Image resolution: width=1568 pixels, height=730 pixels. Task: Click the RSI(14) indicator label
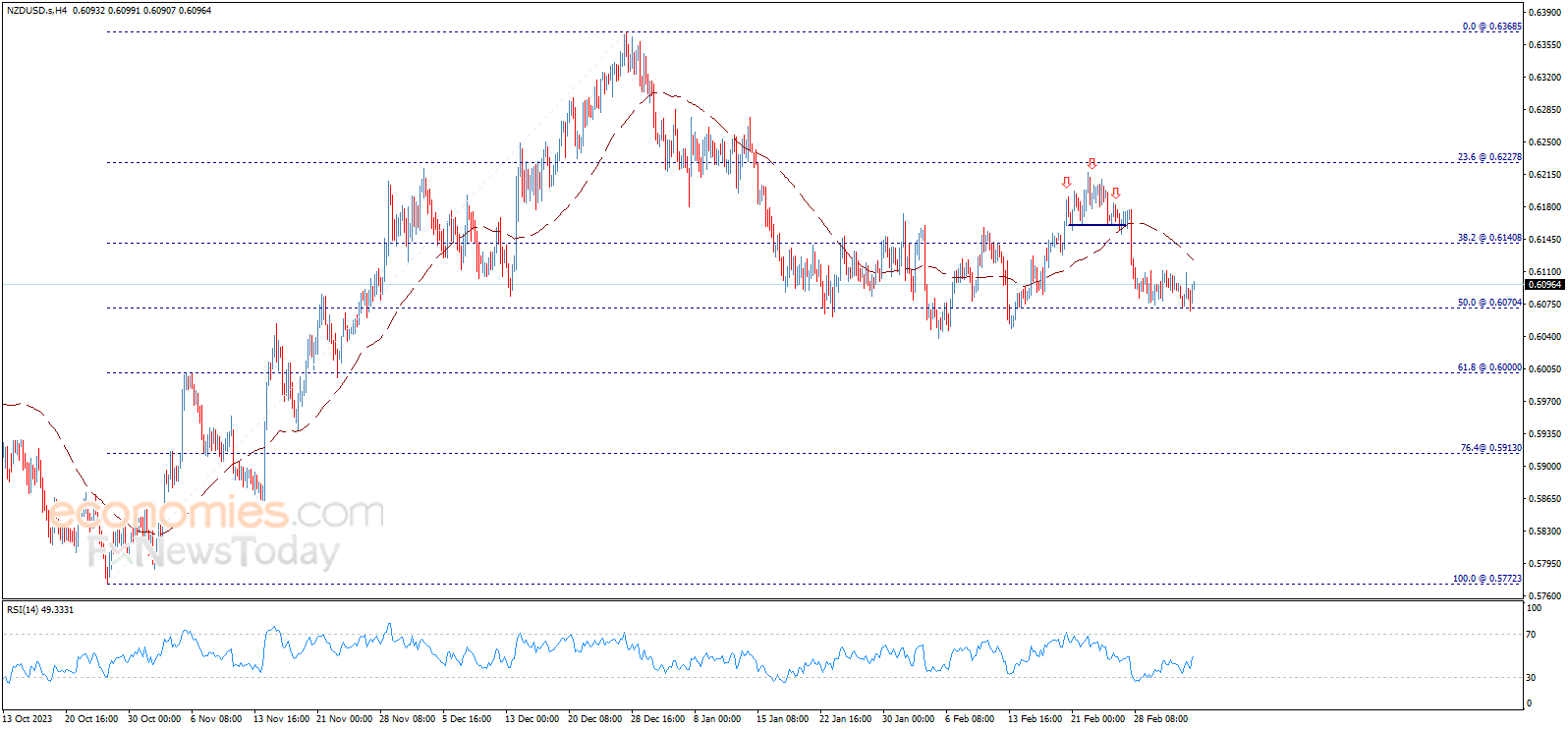(x=23, y=610)
